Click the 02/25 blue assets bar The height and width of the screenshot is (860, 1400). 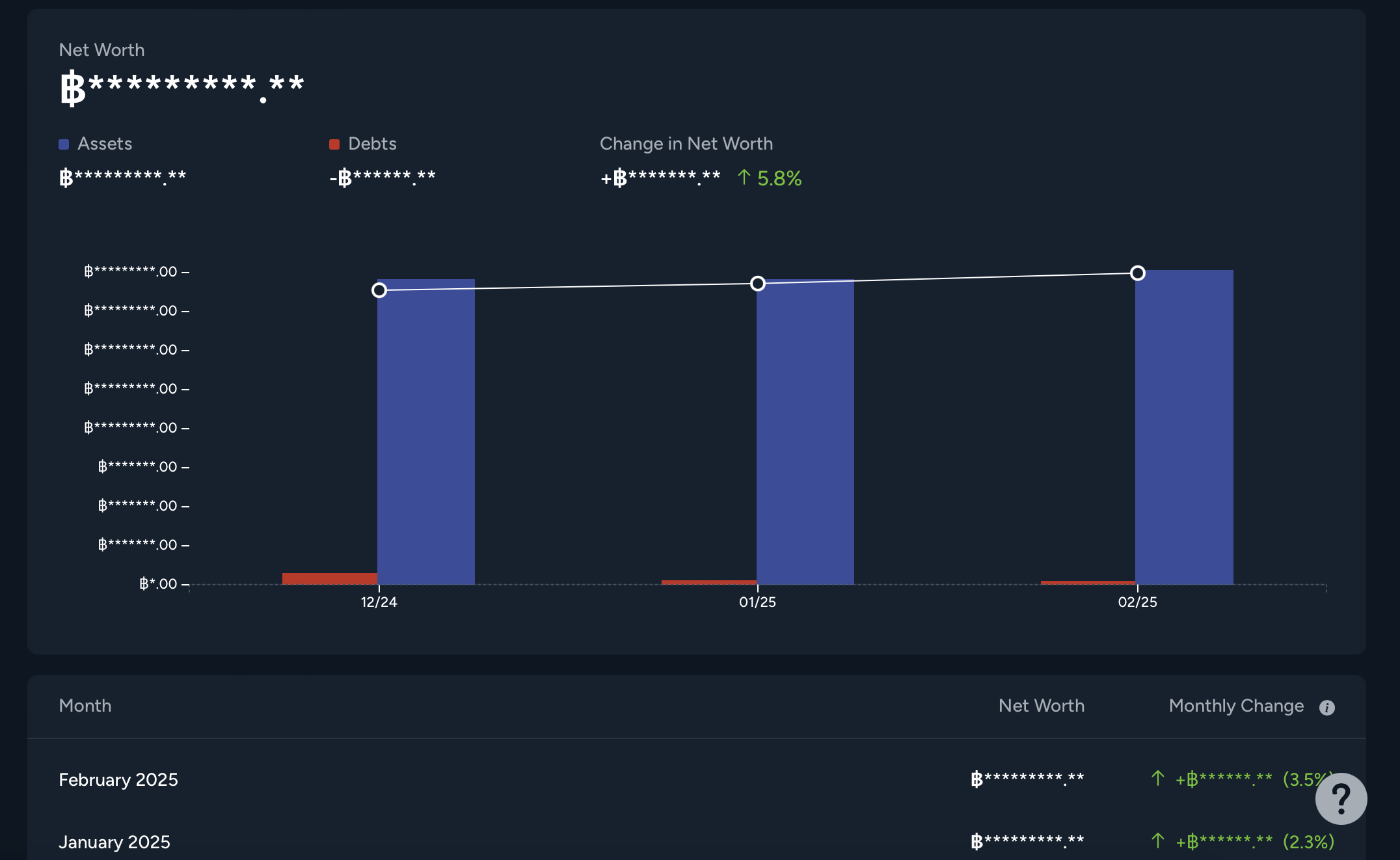point(1184,427)
